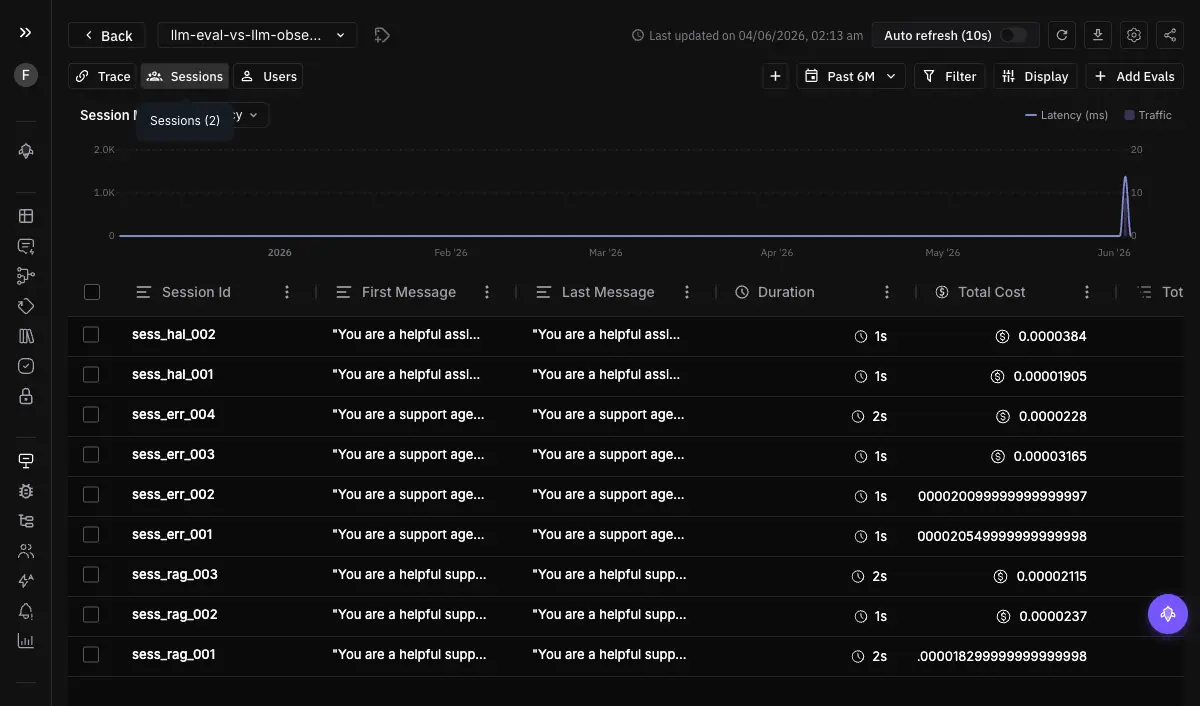Open the user avatar F menu

26,75
